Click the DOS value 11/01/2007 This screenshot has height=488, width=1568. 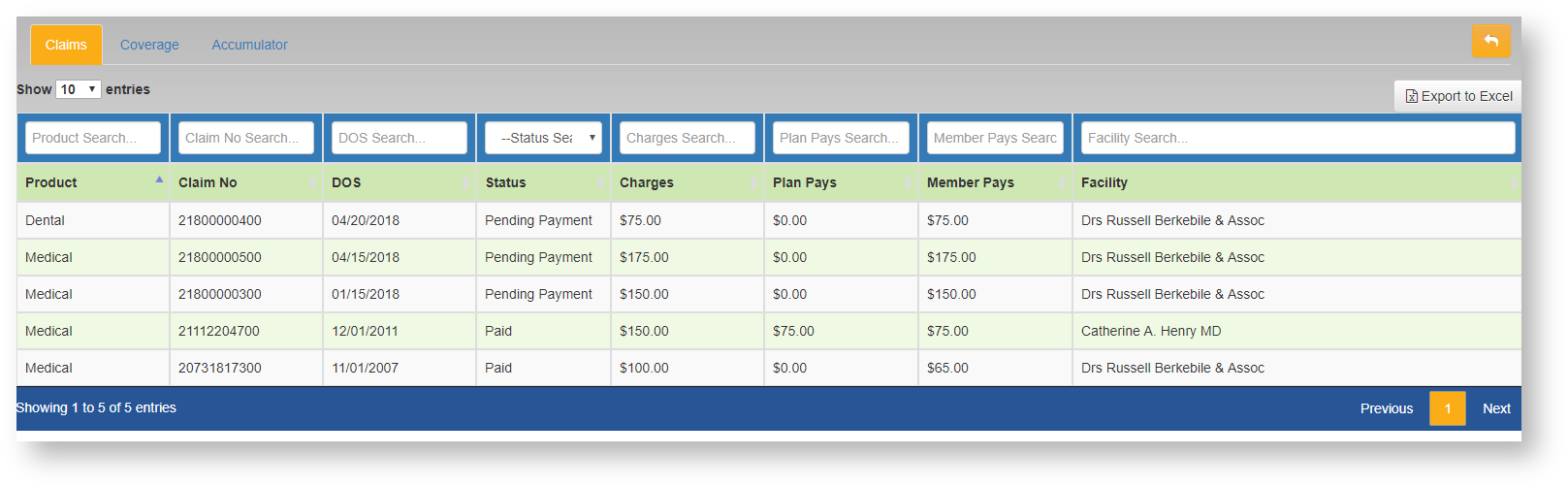[x=365, y=368]
